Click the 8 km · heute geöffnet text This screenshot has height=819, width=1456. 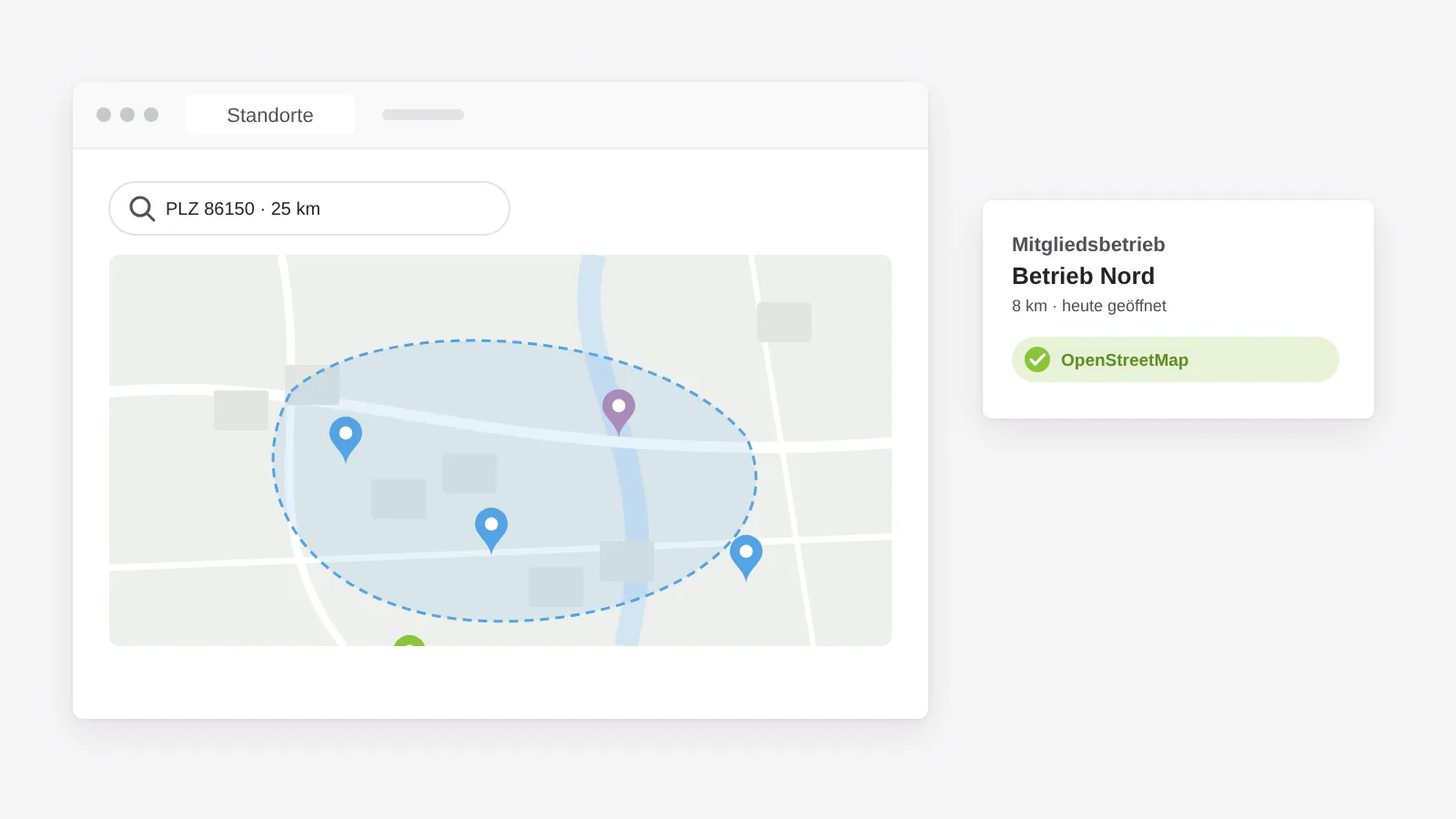tap(1089, 306)
